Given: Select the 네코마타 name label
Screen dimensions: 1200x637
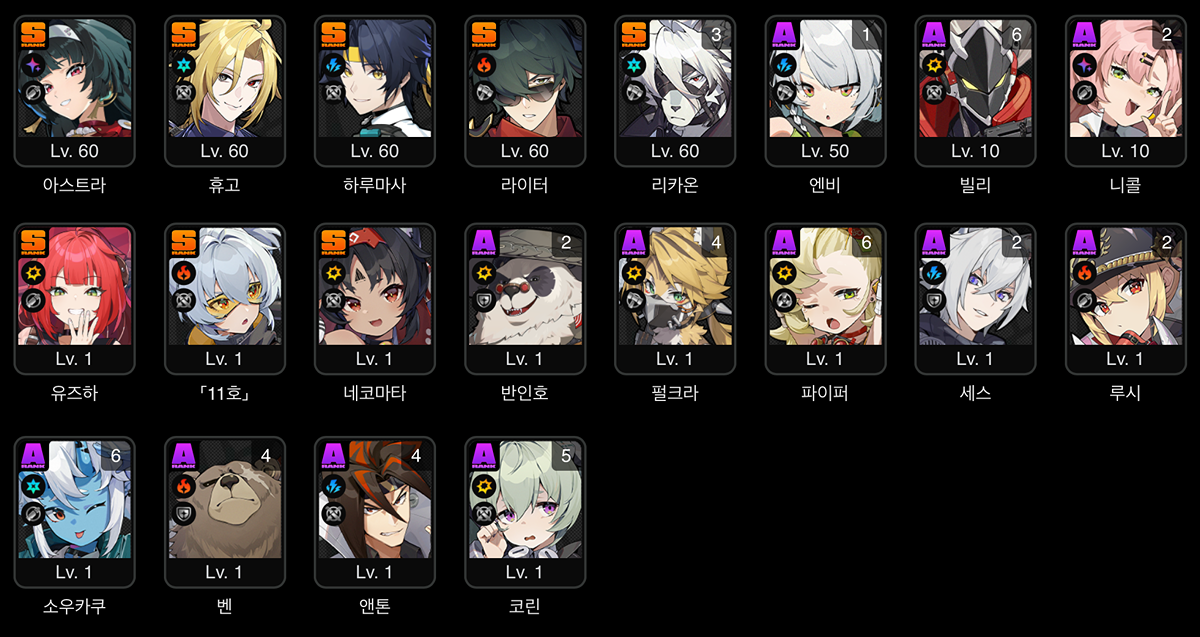Looking at the screenshot, I should [x=375, y=393].
